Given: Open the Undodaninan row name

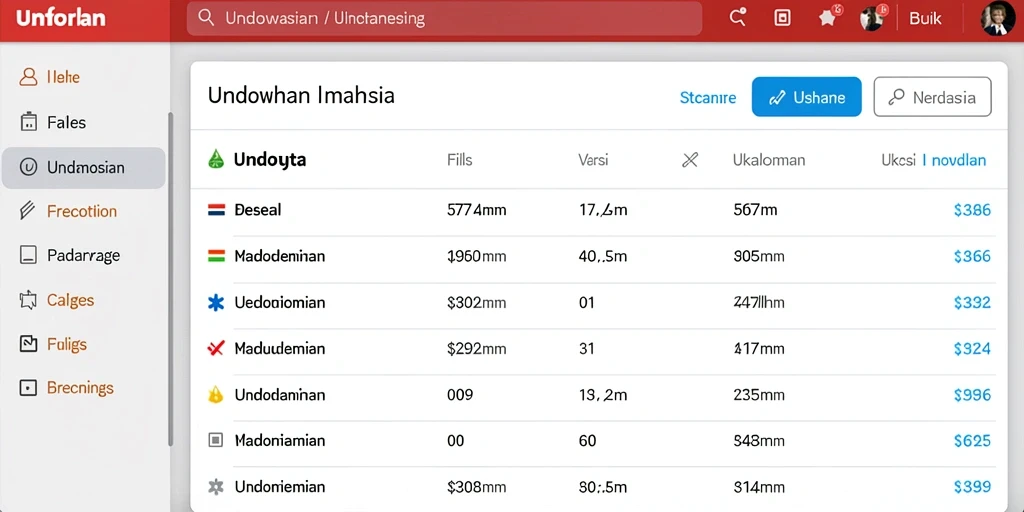Looking at the screenshot, I should coord(280,395).
